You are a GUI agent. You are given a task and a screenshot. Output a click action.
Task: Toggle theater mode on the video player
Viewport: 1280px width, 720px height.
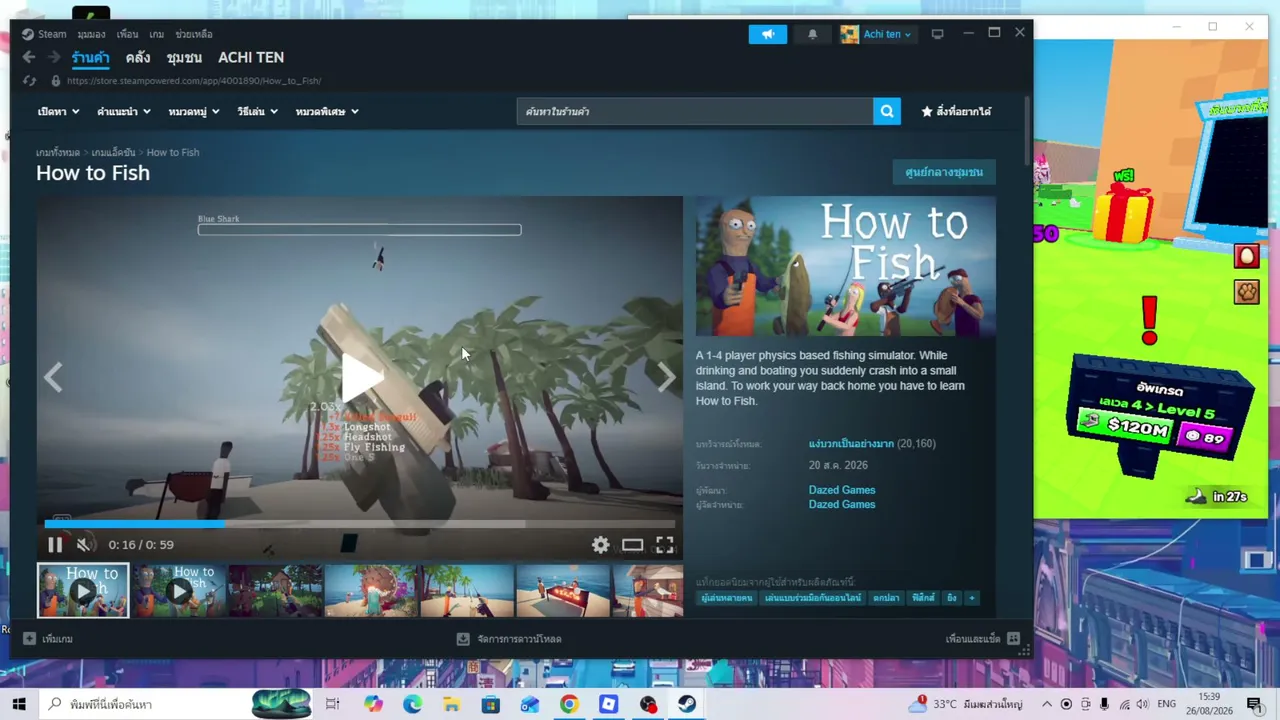tap(632, 544)
